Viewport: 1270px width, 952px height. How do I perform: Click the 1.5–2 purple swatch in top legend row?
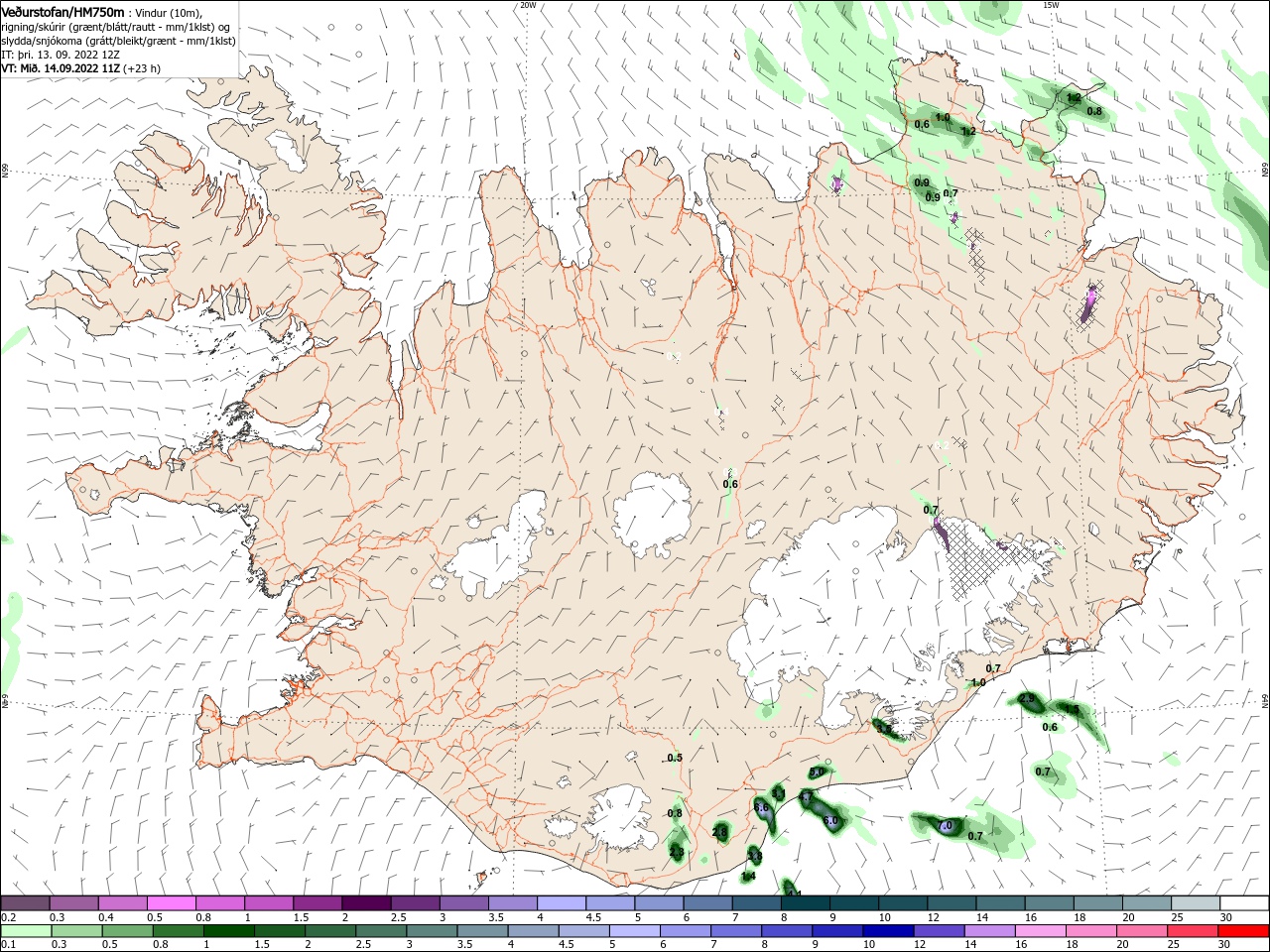pyautogui.click(x=317, y=903)
